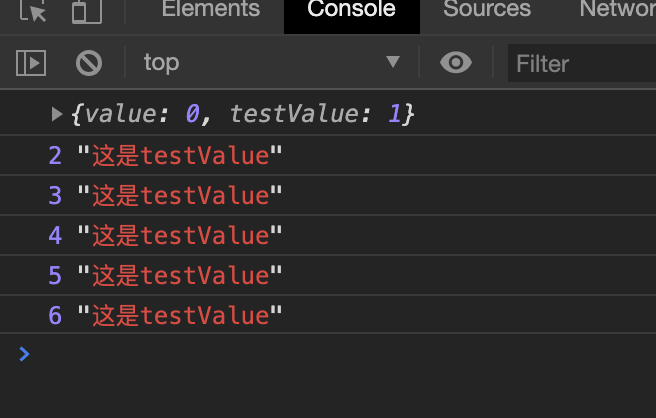The image size is (656, 418).
Task: Show the console sidebar panel
Action: (x=30, y=63)
